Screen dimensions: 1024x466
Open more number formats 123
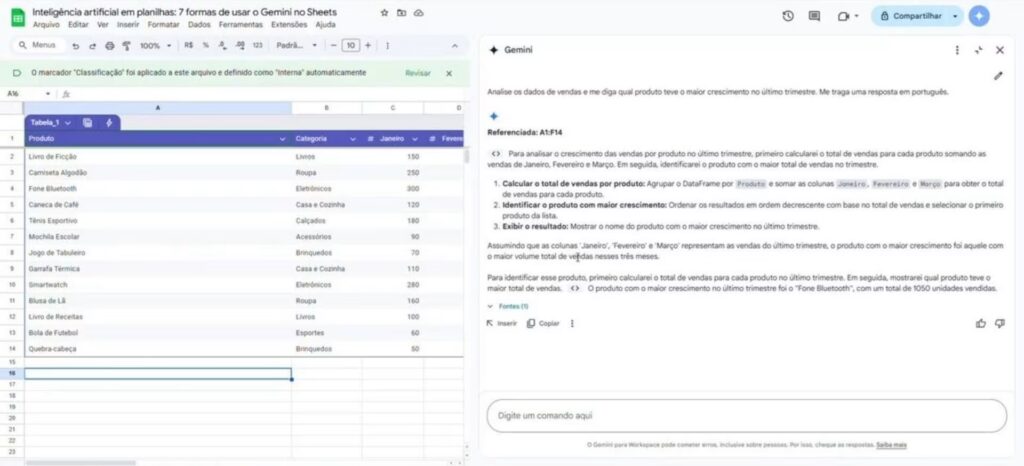(257, 46)
